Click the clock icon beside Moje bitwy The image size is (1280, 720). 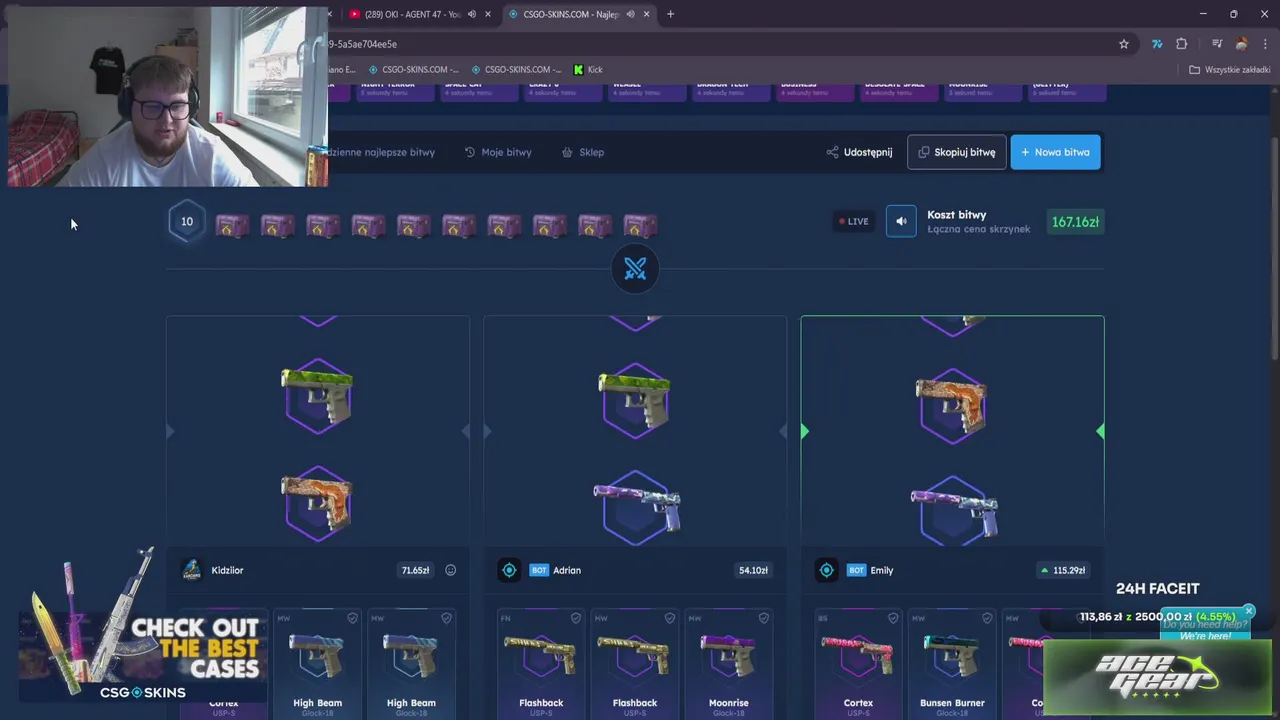coord(470,152)
